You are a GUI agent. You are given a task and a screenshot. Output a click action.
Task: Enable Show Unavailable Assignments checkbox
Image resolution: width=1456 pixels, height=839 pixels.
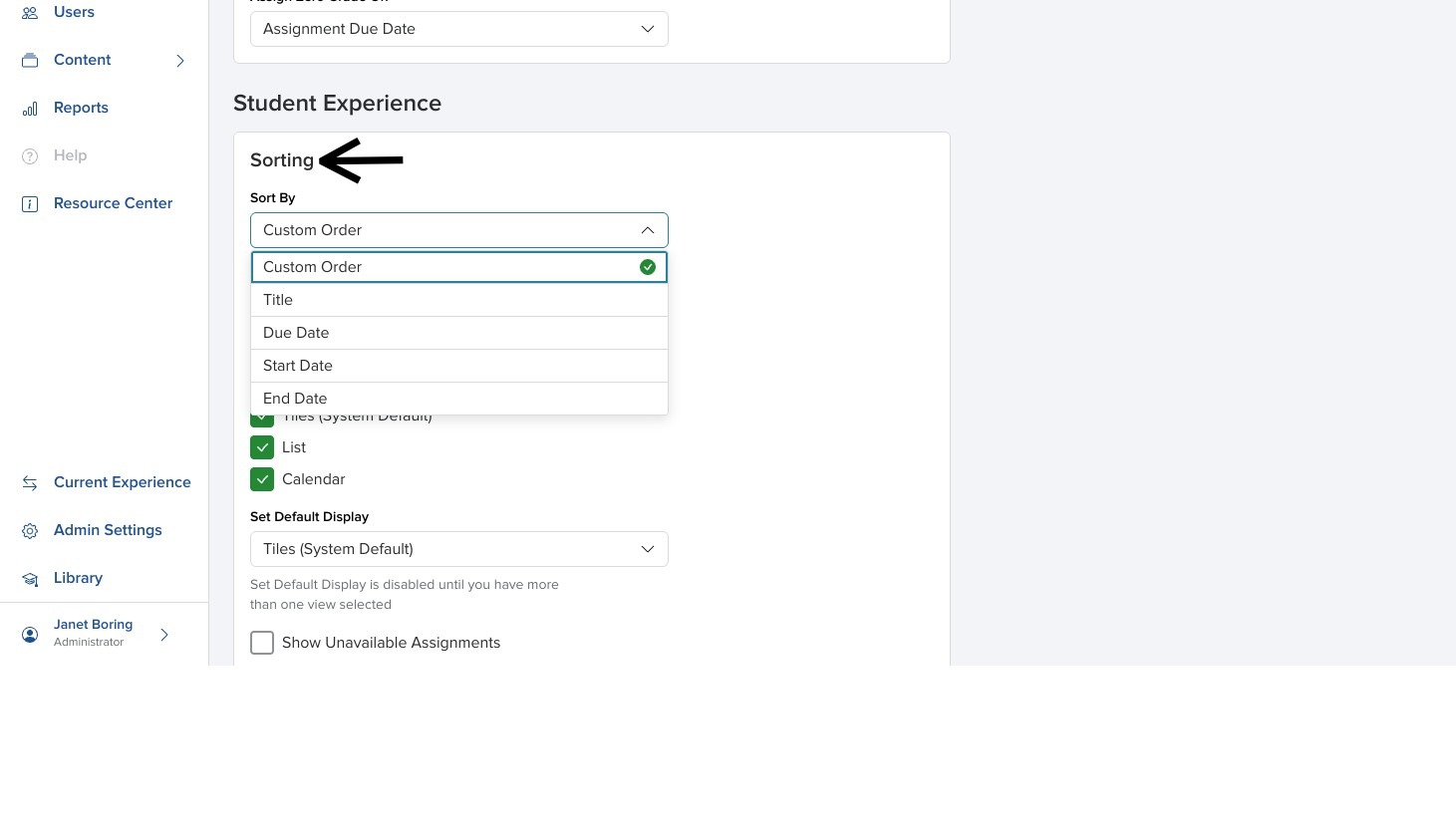262,643
